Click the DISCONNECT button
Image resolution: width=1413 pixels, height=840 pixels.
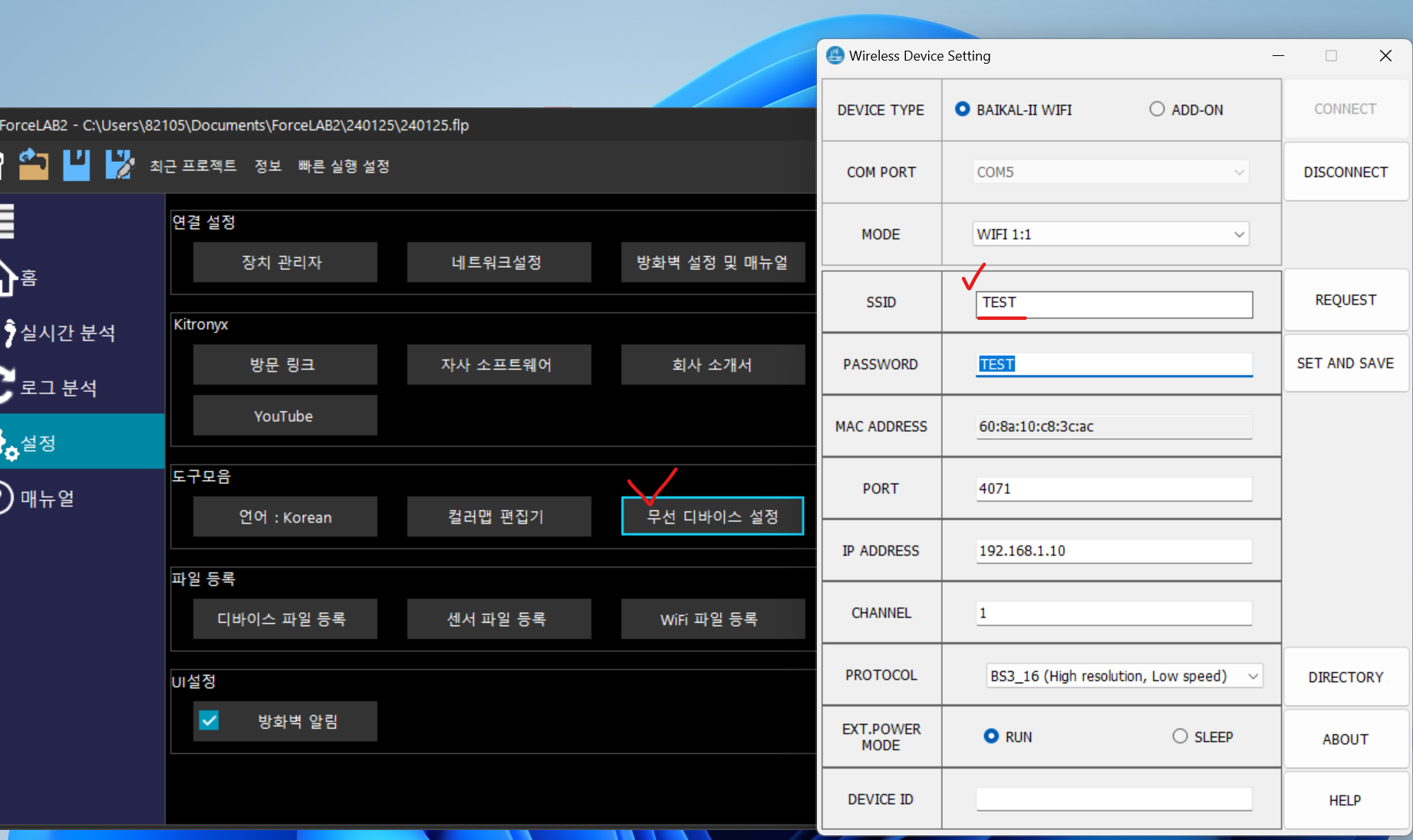coord(1346,172)
